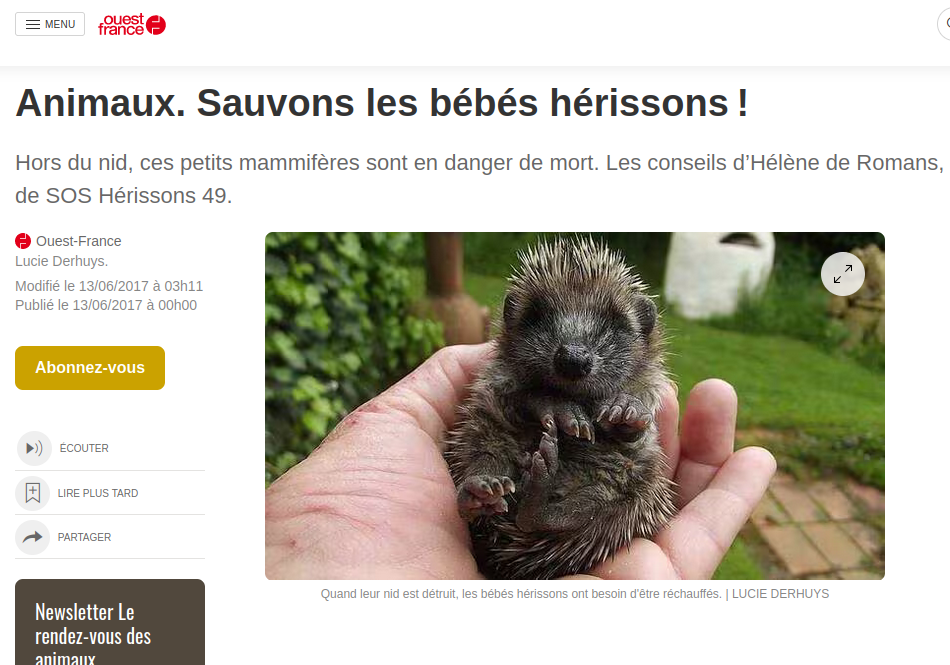Click the author name Lucie Derhuys
The height and width of the screenshot is (665, 950).
click(x=61, y=261)
